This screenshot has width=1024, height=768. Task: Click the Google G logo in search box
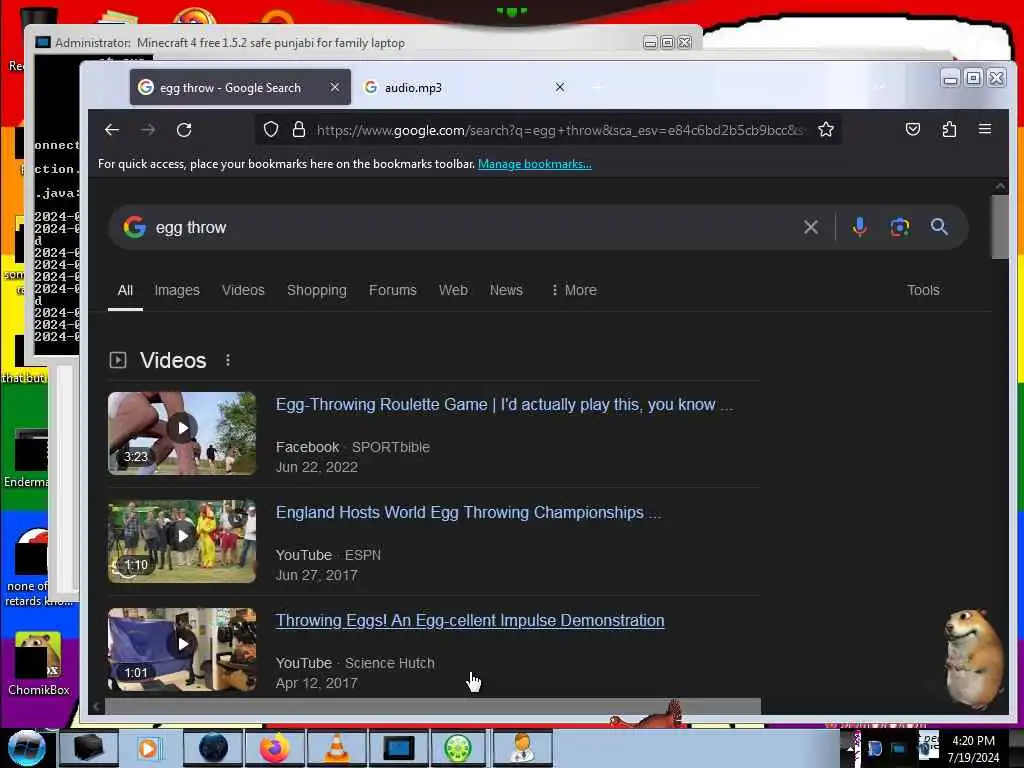[x=135, y=227]
